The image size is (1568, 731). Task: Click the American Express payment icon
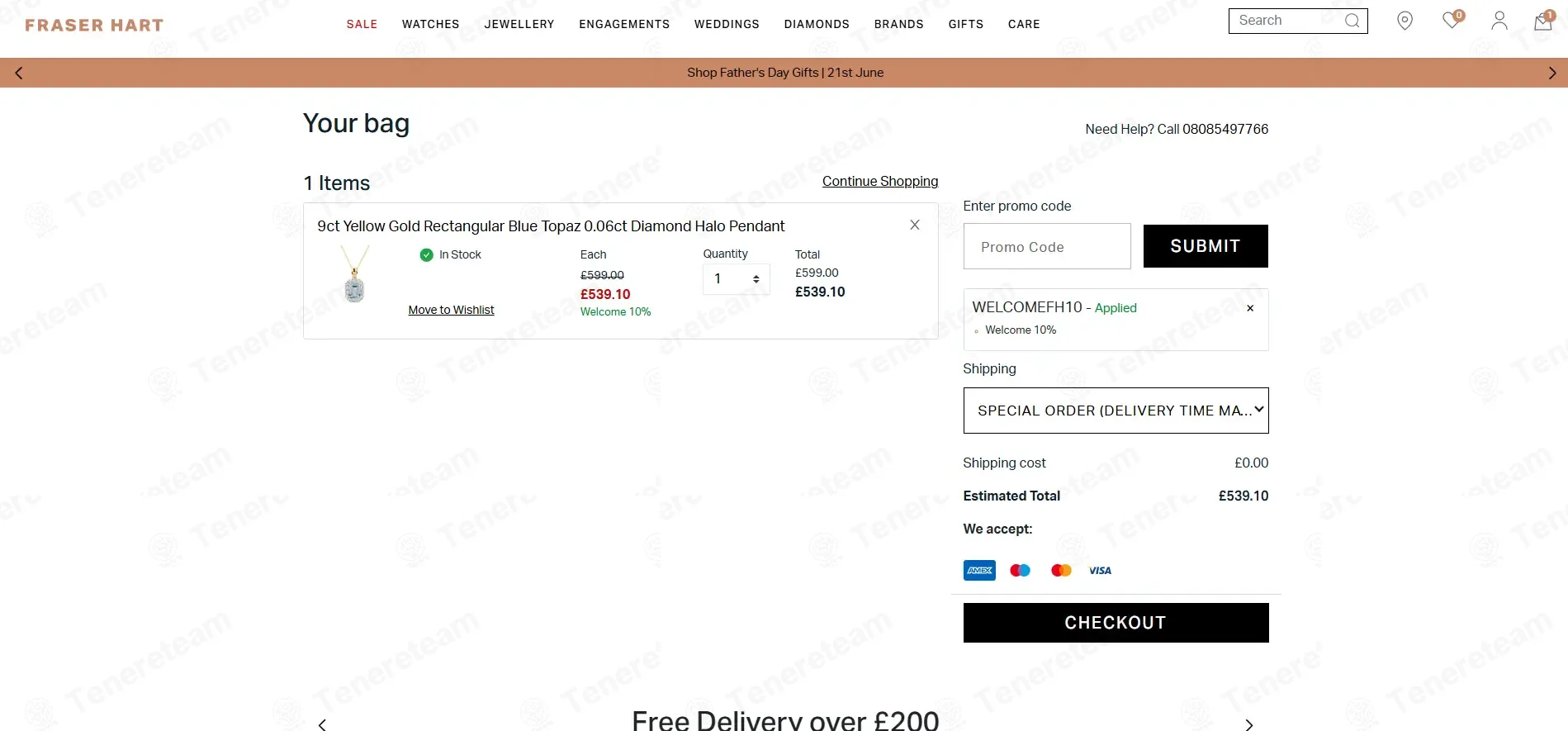[979, 570]
